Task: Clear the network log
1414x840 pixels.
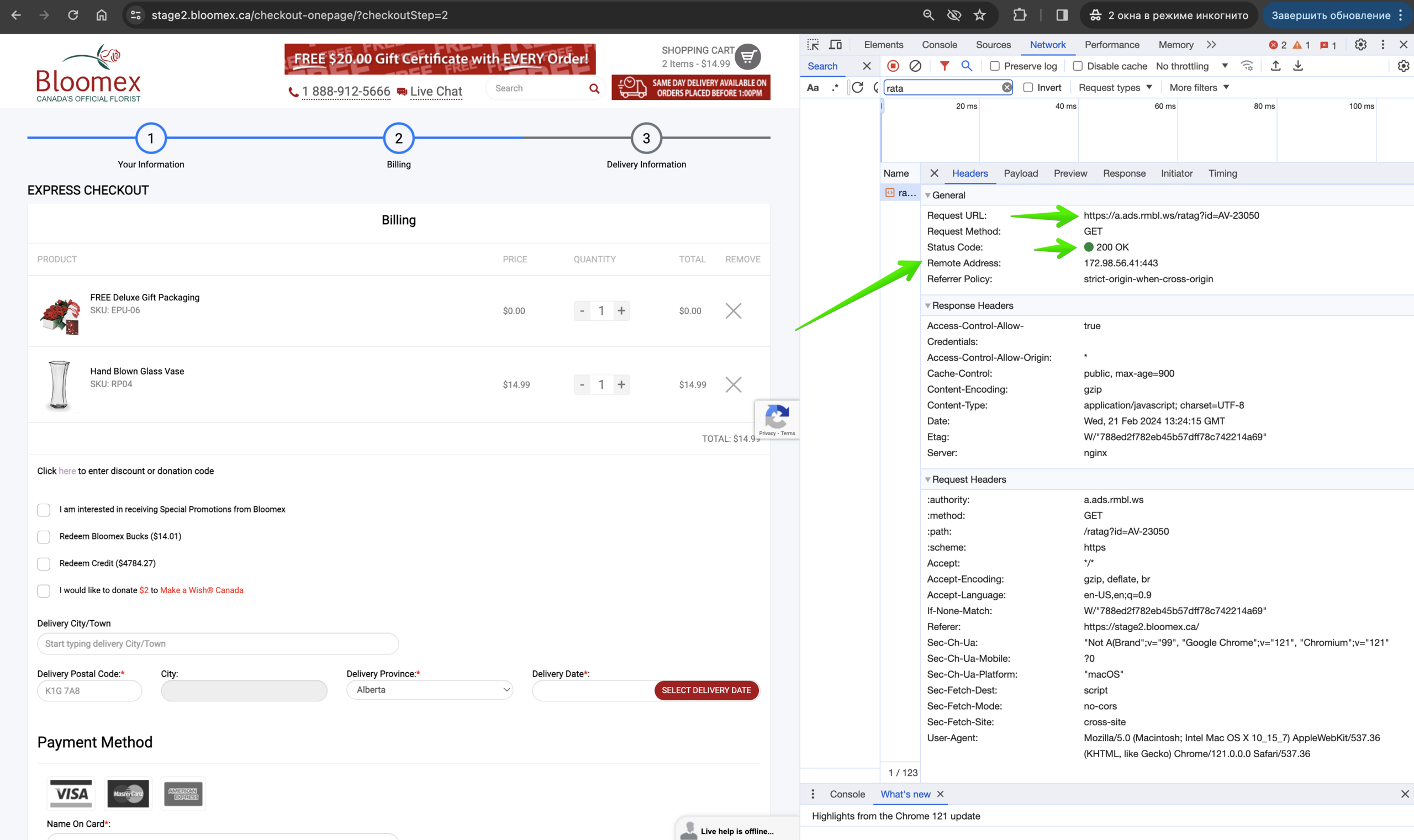Action: pyautogui.click(x=915, y=66)
